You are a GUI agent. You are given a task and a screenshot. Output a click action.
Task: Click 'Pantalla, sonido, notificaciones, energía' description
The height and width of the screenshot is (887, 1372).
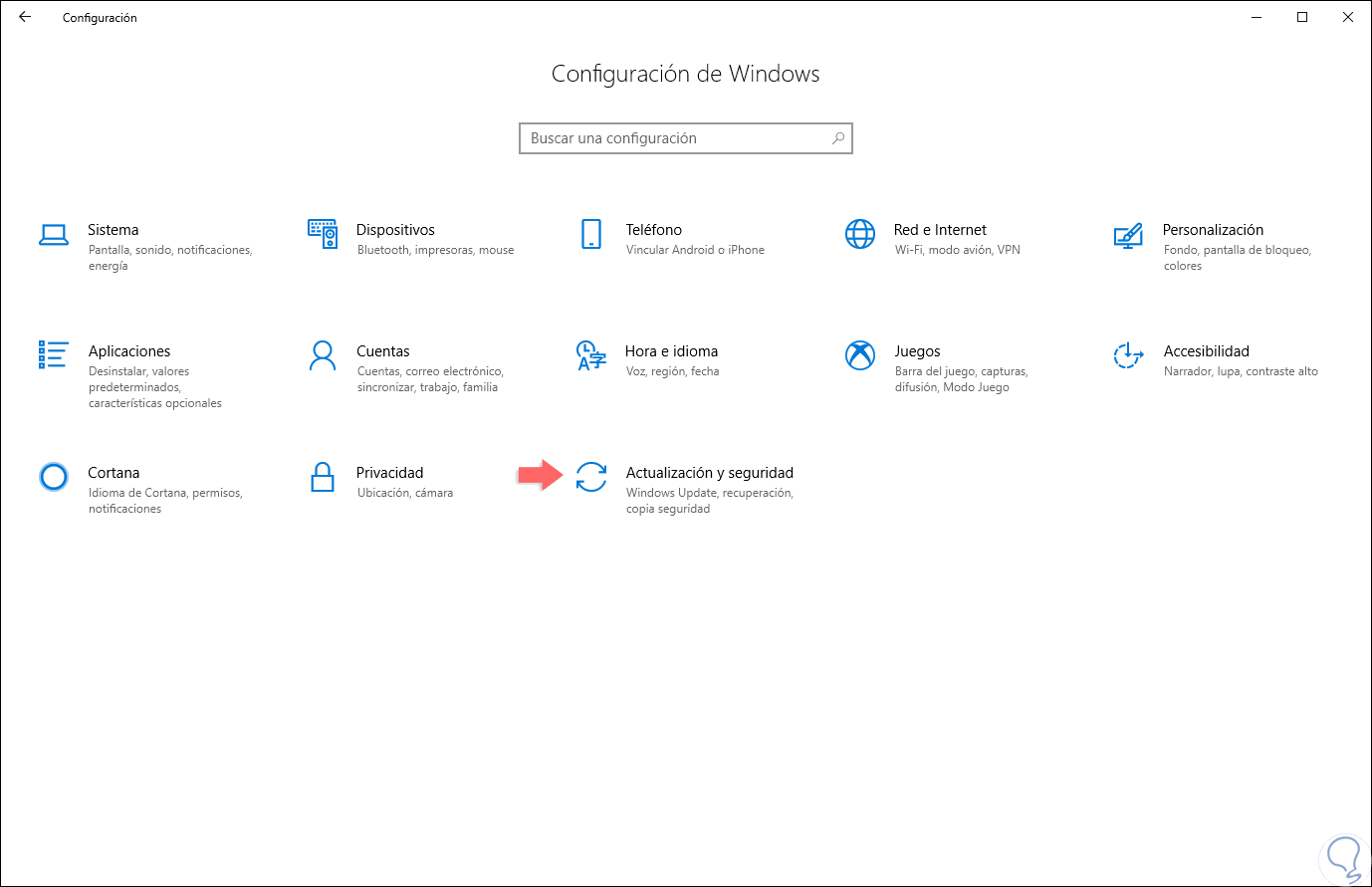(170, 258)
